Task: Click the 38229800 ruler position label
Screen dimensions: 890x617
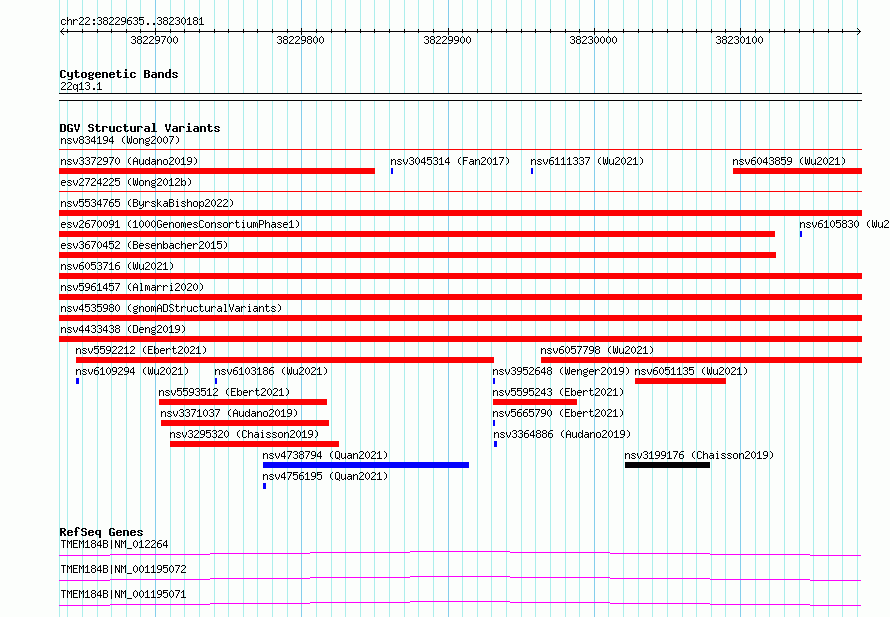Action: pyautogui.click(x=300, y=40)
